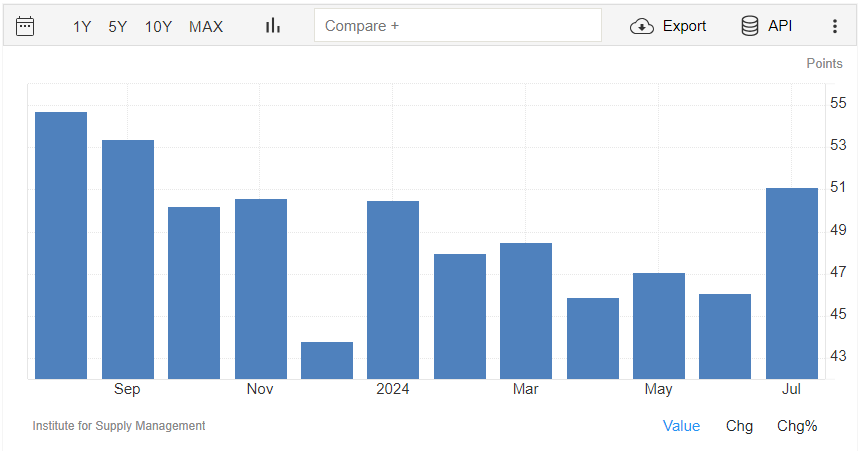
Task: Click the May bar
Action: pyautogui.click(x=659, y=326)
